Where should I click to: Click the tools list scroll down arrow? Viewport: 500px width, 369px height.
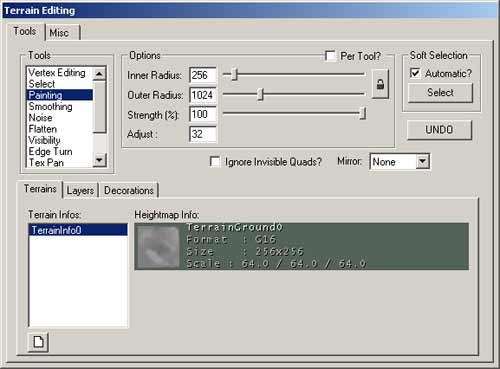point(99,160)
